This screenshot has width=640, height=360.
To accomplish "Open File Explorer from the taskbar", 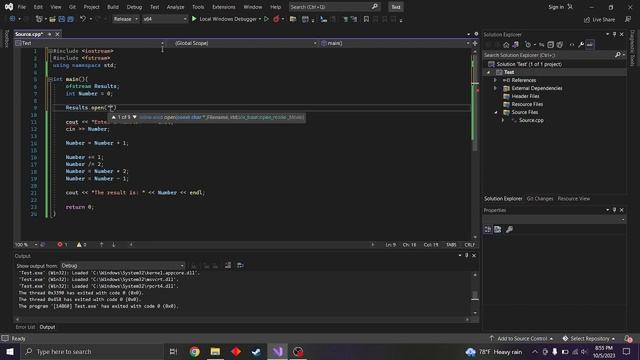I will [x=215, y=351].
